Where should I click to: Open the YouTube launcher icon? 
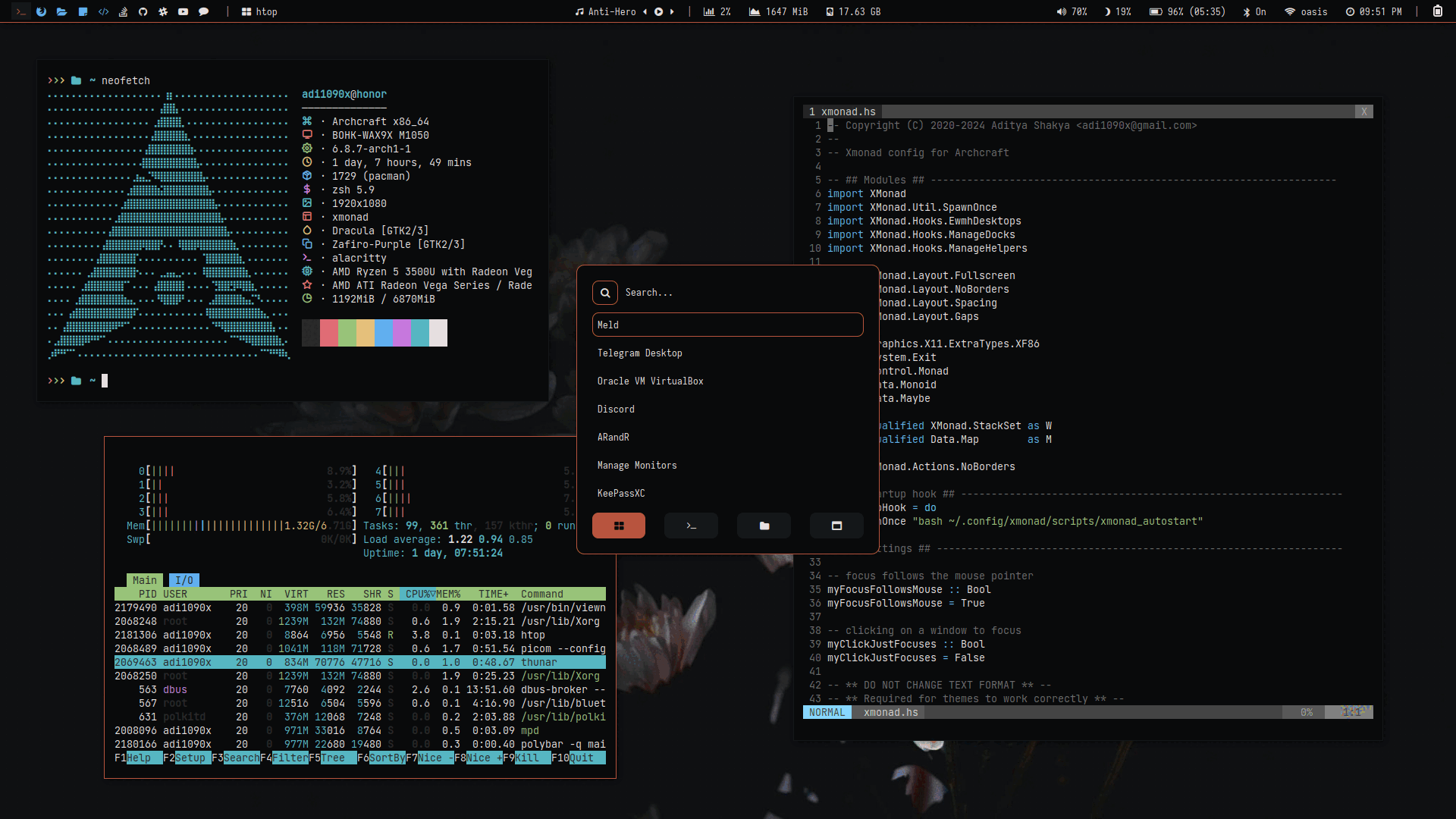[x=183, y=11]
